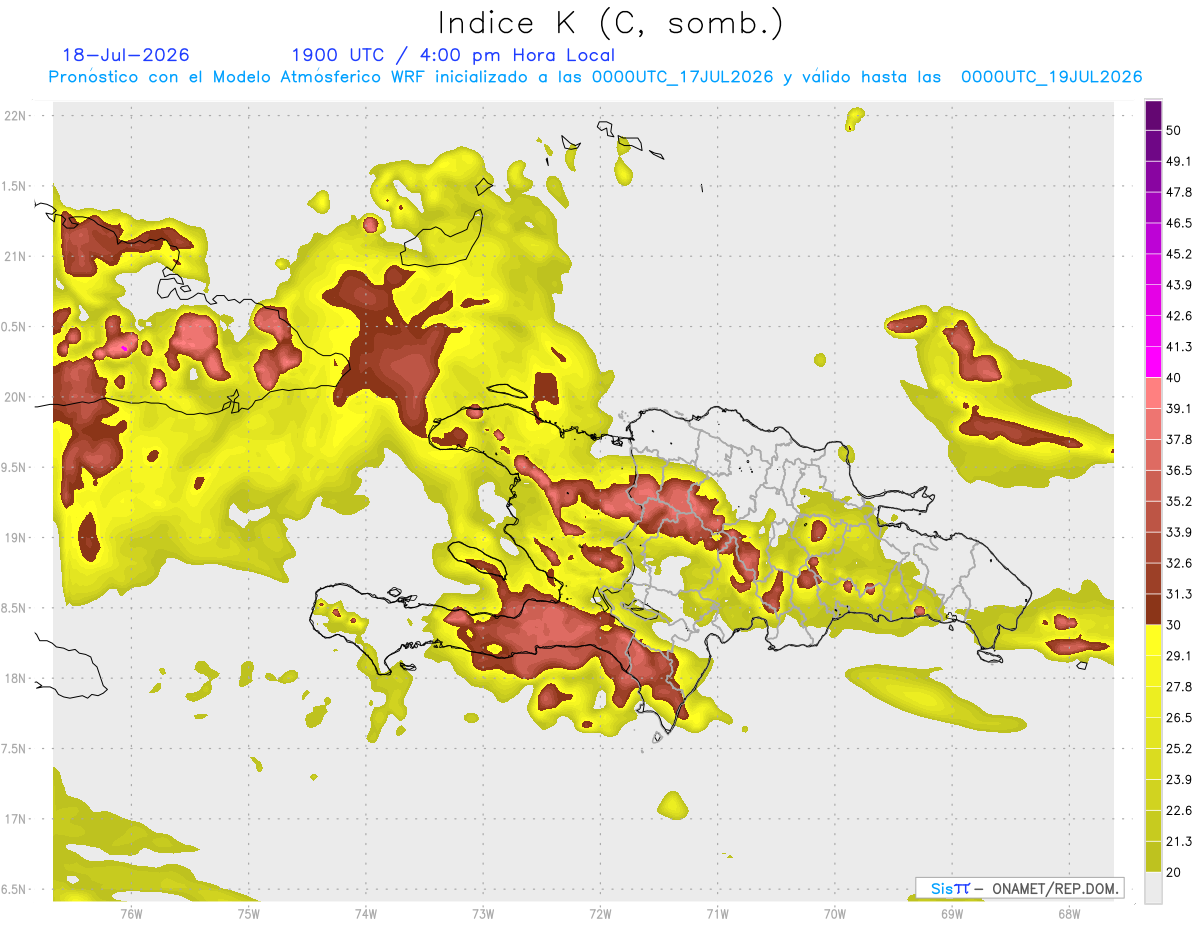The width and height of the screenshot is (1200, 927).
Task: Click the "33.9" colorbar value
Action: pyautogui.click(x=1179, y=532)
